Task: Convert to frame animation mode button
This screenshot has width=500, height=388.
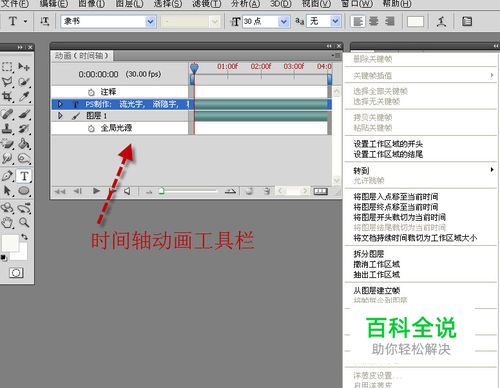Action: [x=320, y=191]
